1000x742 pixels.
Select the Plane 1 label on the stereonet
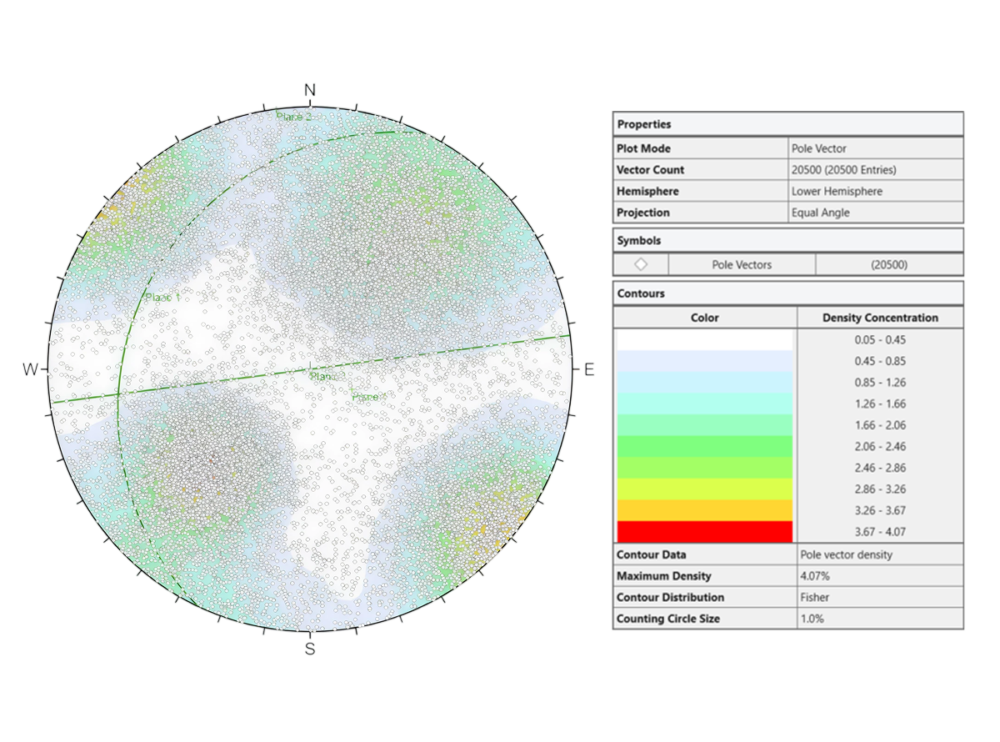[165, 296]
